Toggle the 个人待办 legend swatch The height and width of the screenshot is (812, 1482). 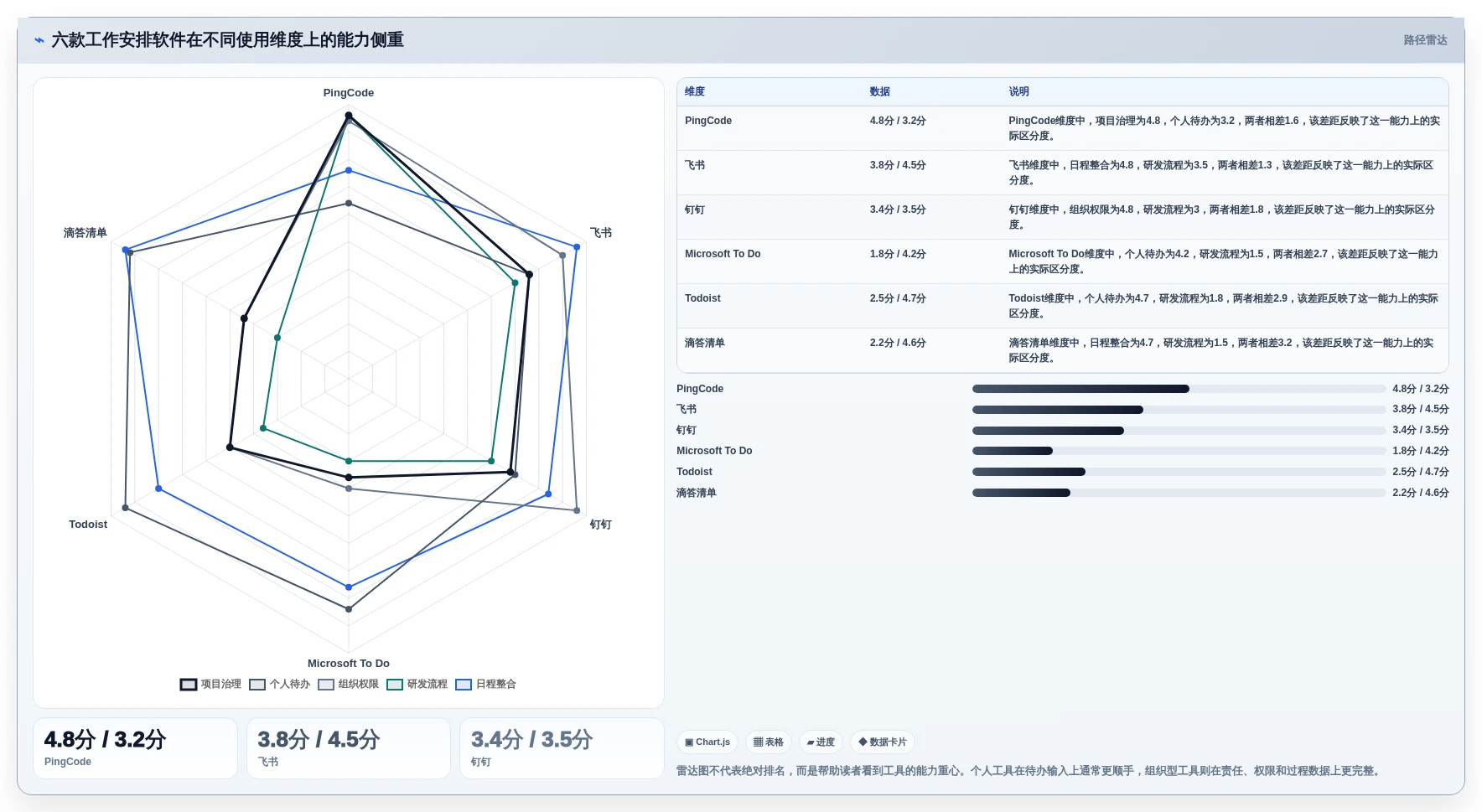tap(257, 685)
